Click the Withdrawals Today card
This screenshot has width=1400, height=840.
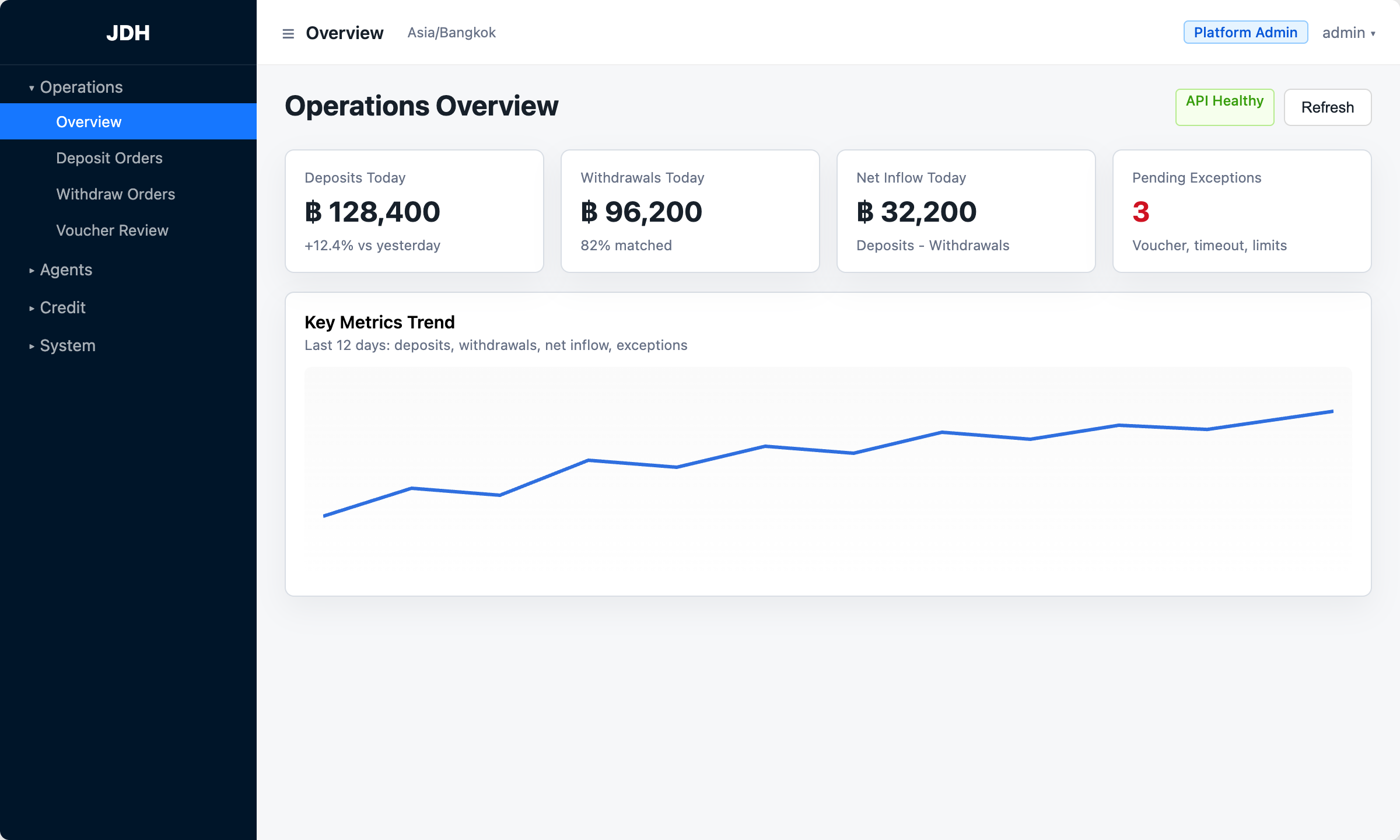pos(690,211)
